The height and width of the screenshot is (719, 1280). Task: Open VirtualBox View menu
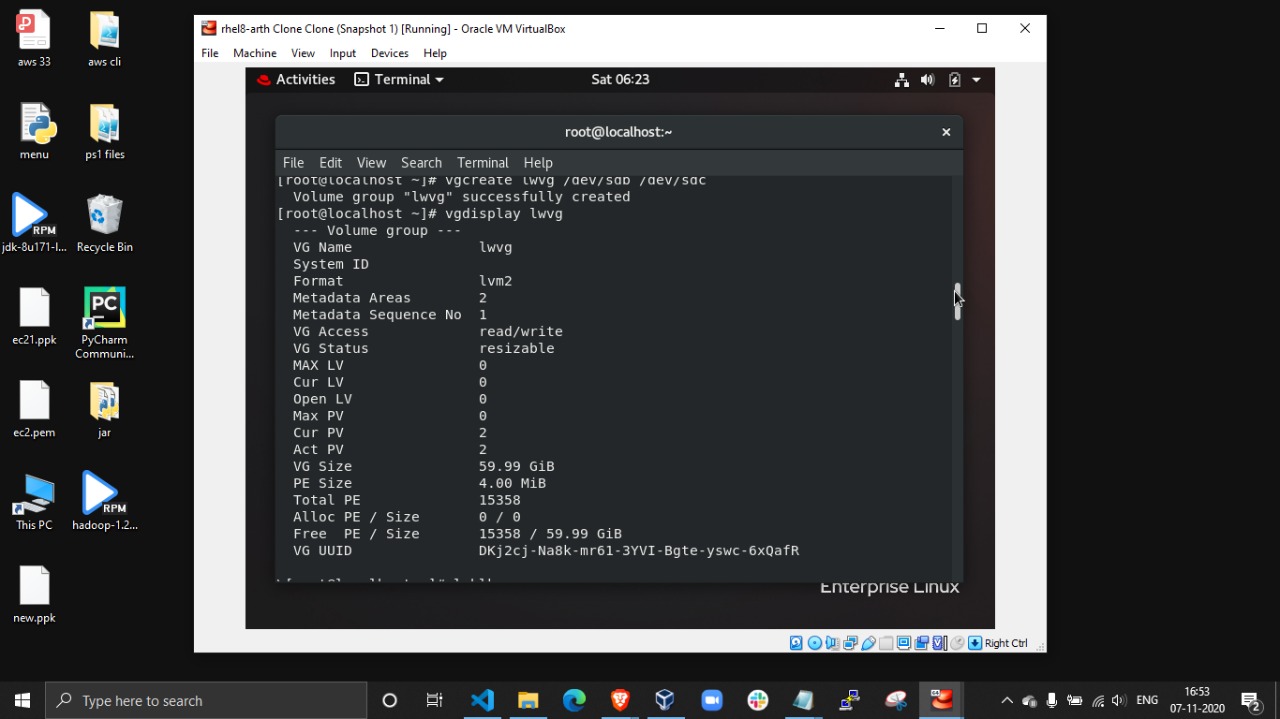click(303, 53)
